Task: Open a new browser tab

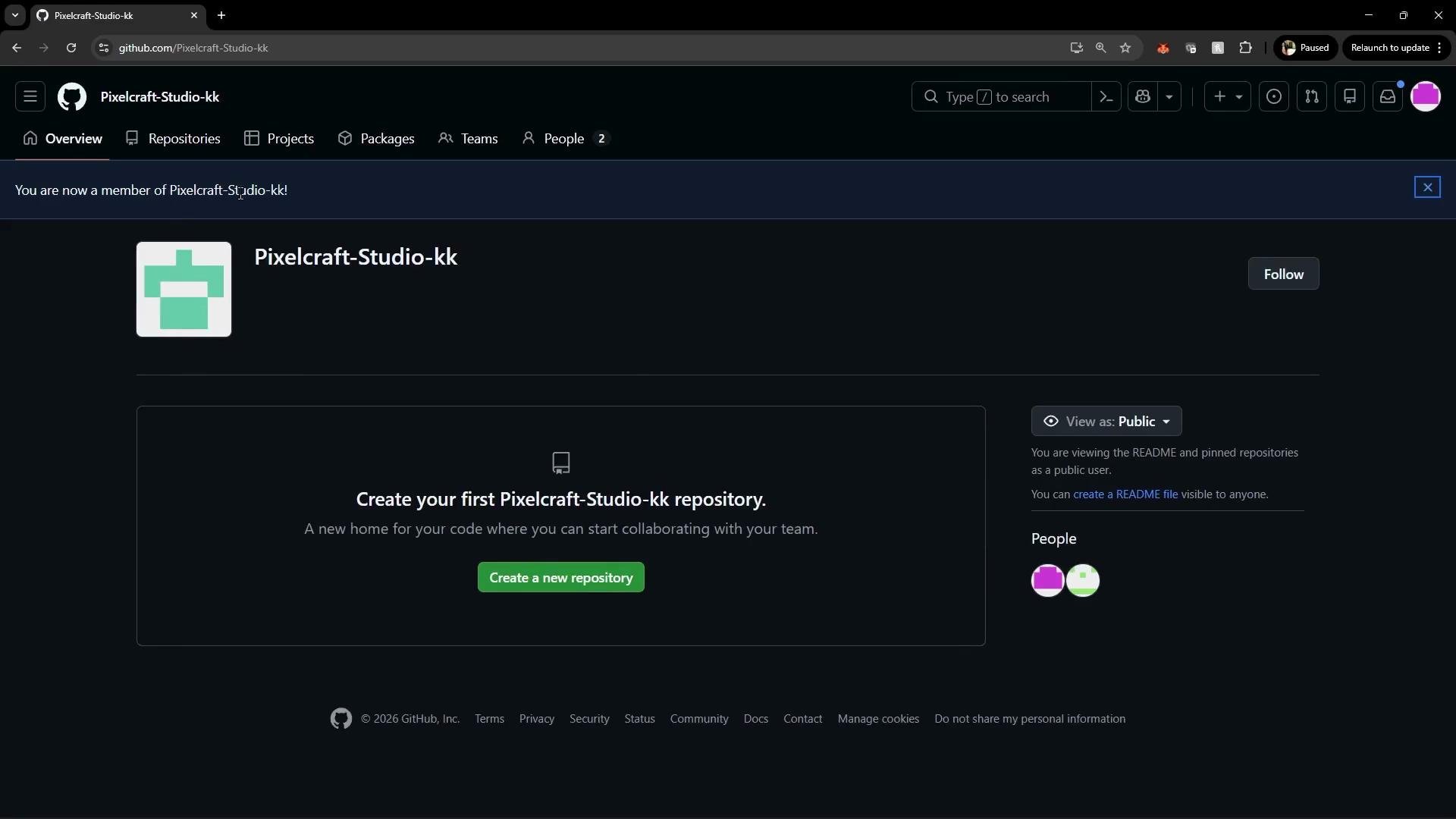Action: pos(221,15)
